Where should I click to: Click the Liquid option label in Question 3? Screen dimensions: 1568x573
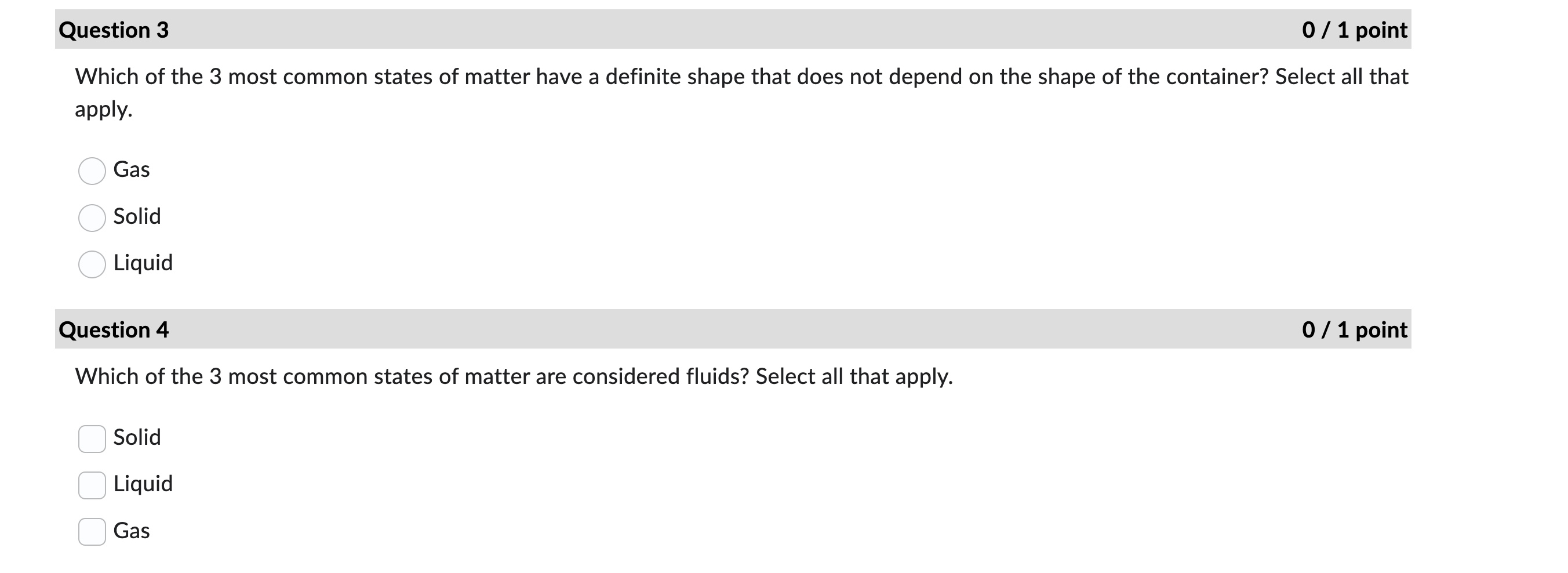(143, 263)
